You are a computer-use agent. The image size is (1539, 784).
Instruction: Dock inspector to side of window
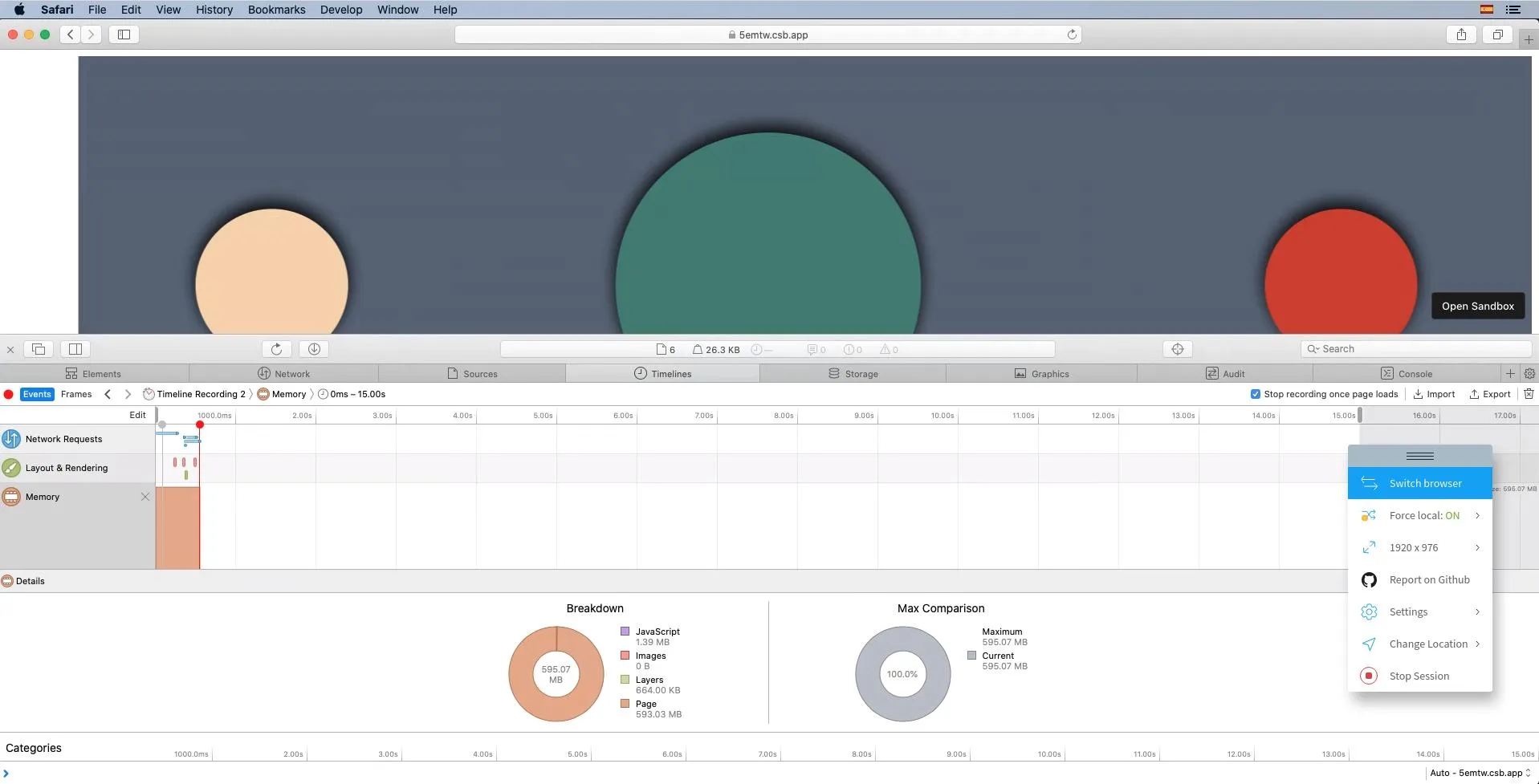pyautogui.click(x=75, y=349)
